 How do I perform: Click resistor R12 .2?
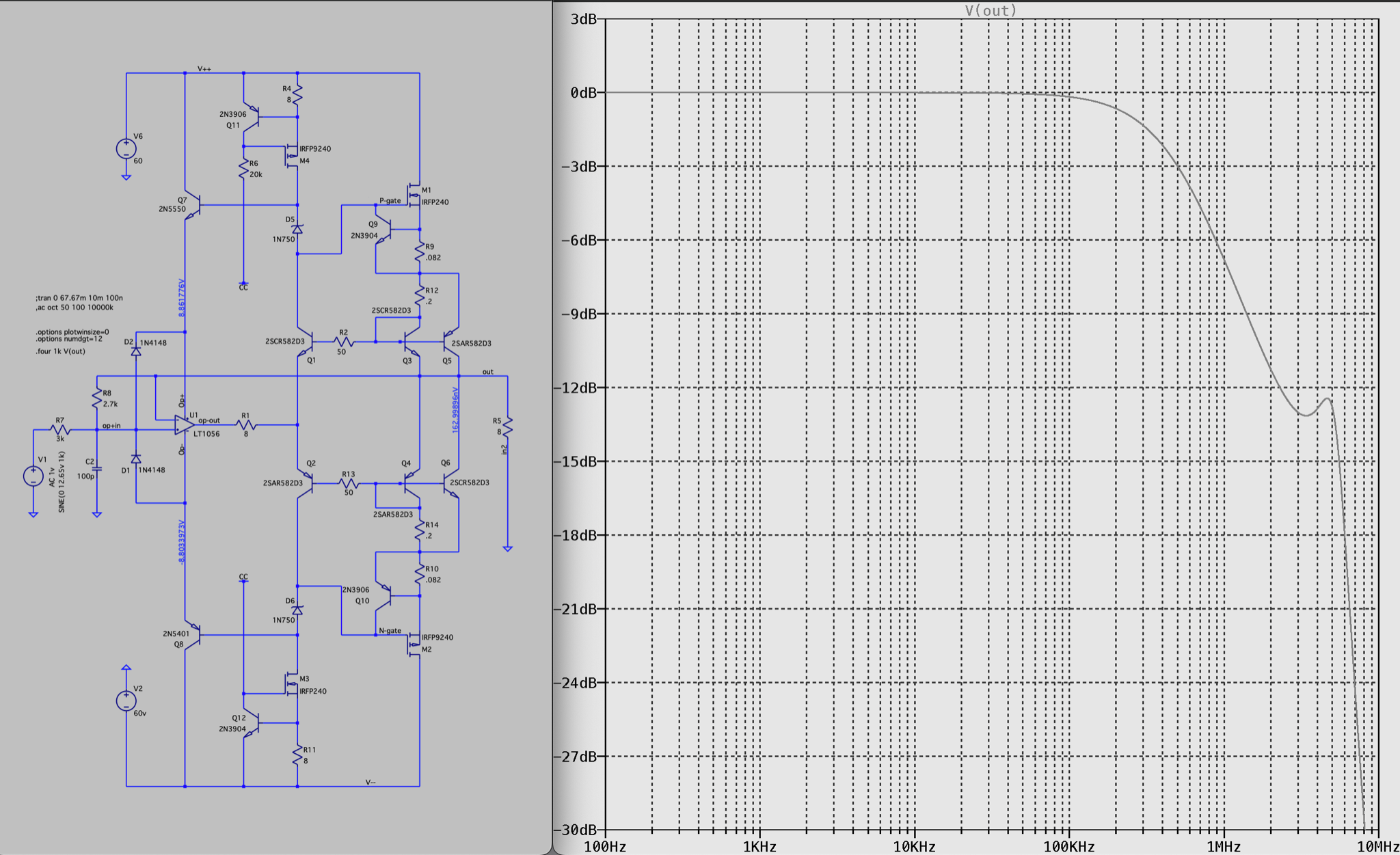click(420, 296)
